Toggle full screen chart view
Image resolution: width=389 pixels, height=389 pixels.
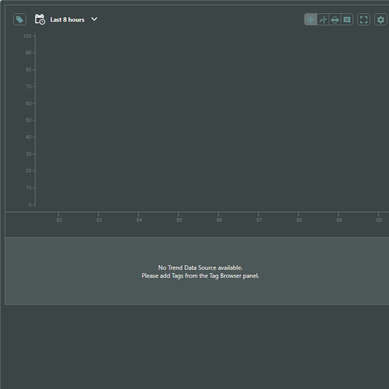tap(364, 20)
